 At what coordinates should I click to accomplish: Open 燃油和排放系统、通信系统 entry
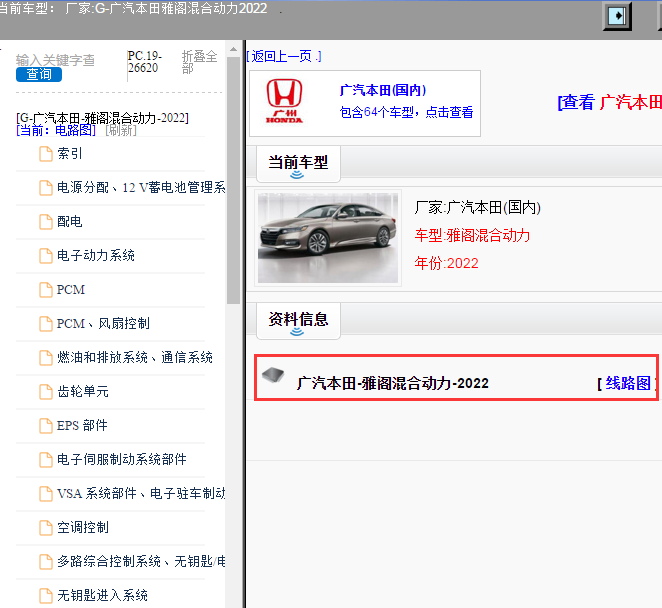135,358
